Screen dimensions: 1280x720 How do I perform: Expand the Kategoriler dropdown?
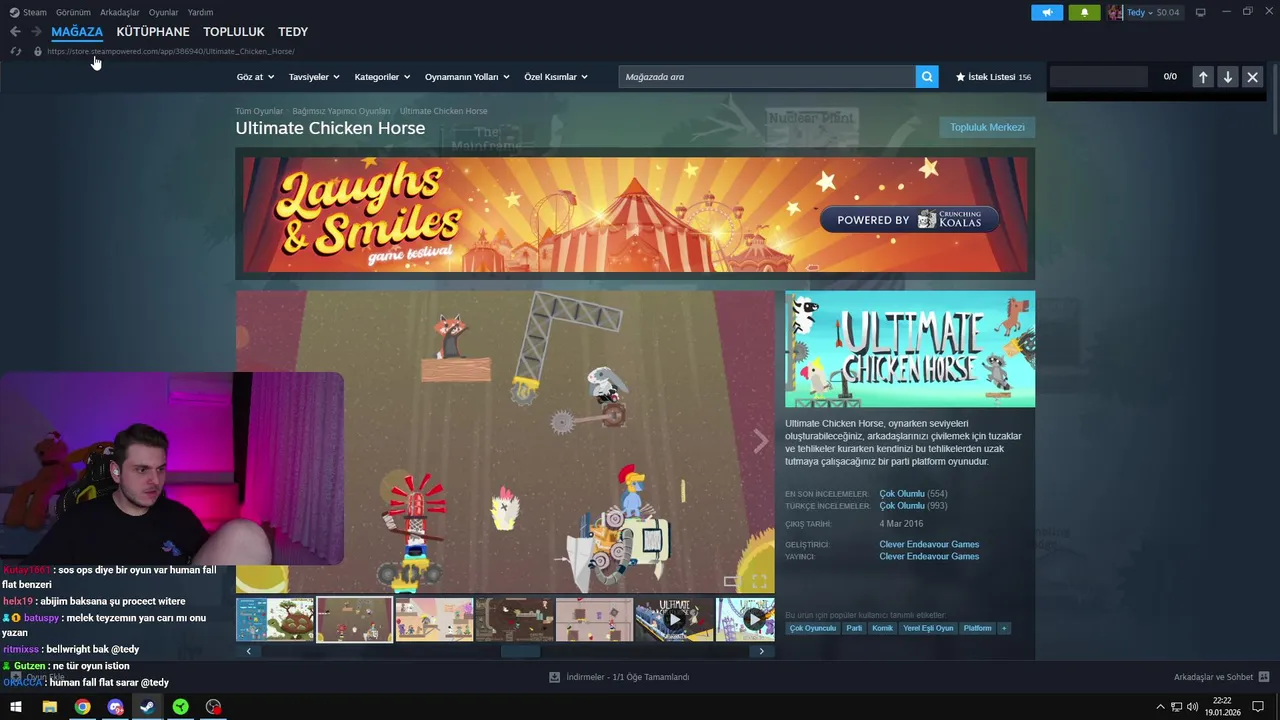pos(382,77)
